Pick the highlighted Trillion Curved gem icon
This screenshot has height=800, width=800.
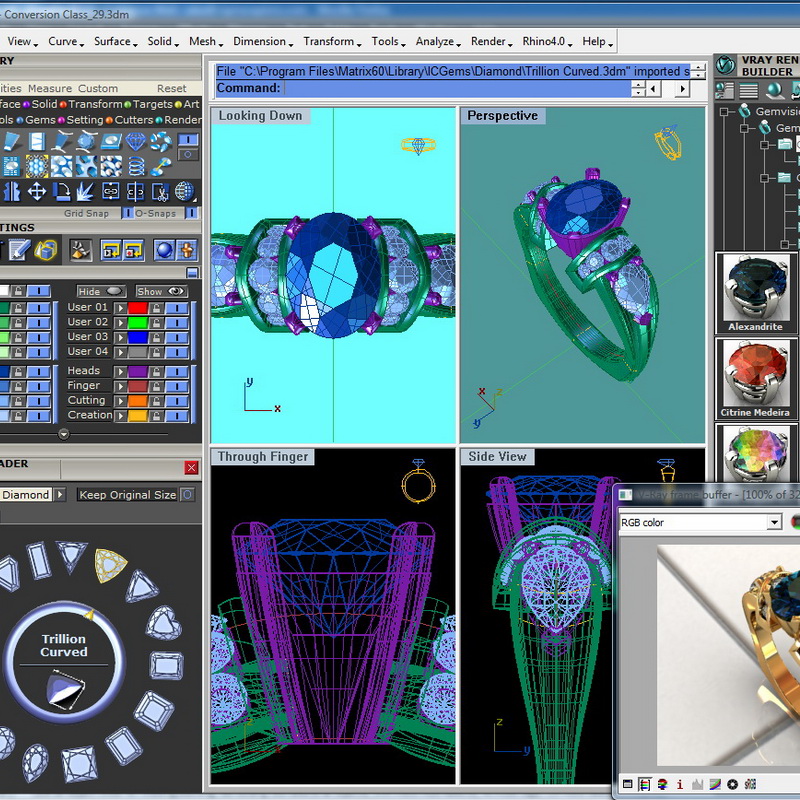tap(109, 565)
